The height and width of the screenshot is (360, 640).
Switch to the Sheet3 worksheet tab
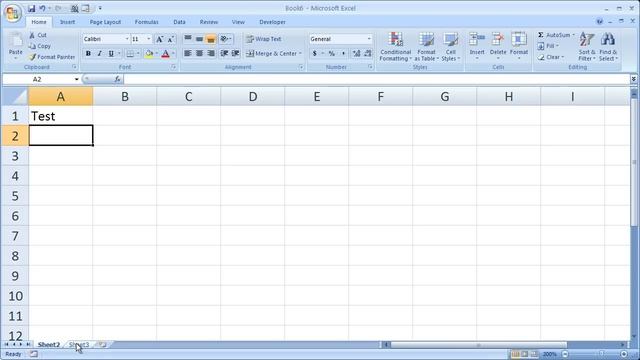79,344
